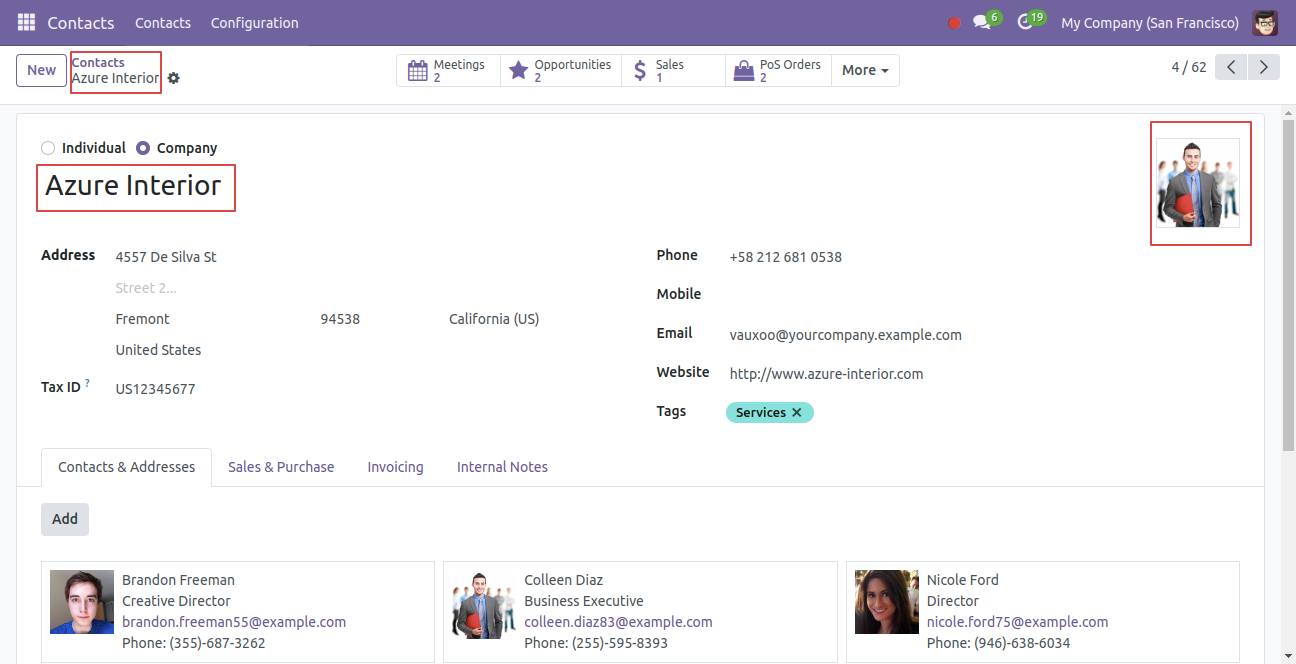Open the Configuration menu
The image size is (1296, 664).
pyautogui.click(x=254, y=23)
